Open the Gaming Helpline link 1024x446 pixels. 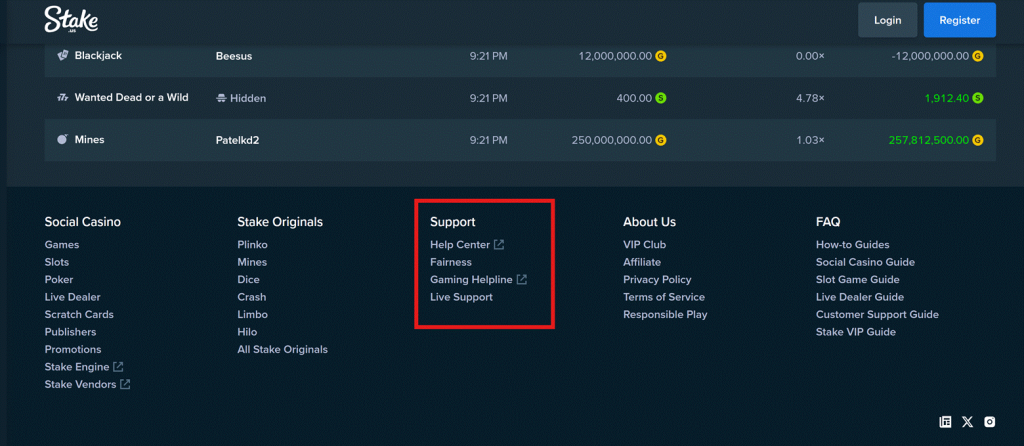472,279
